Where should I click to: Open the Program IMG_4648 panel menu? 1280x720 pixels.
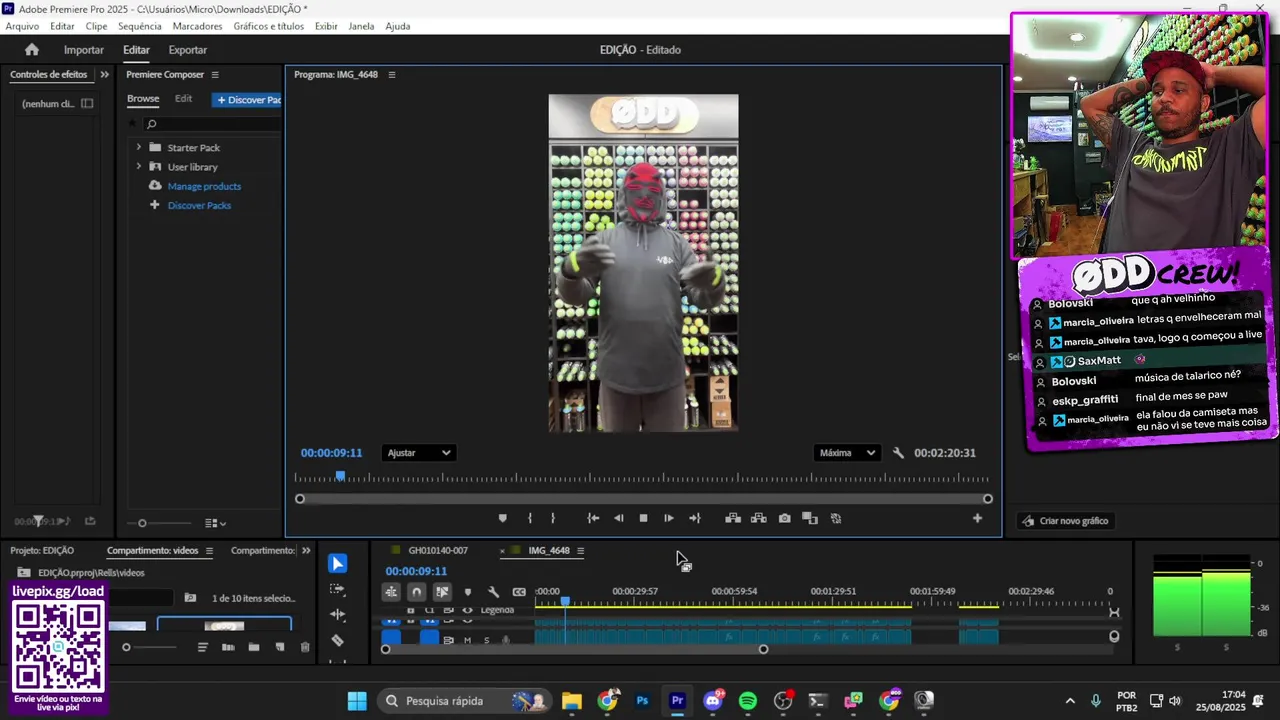pyautogui.click(x=391, y=75)
